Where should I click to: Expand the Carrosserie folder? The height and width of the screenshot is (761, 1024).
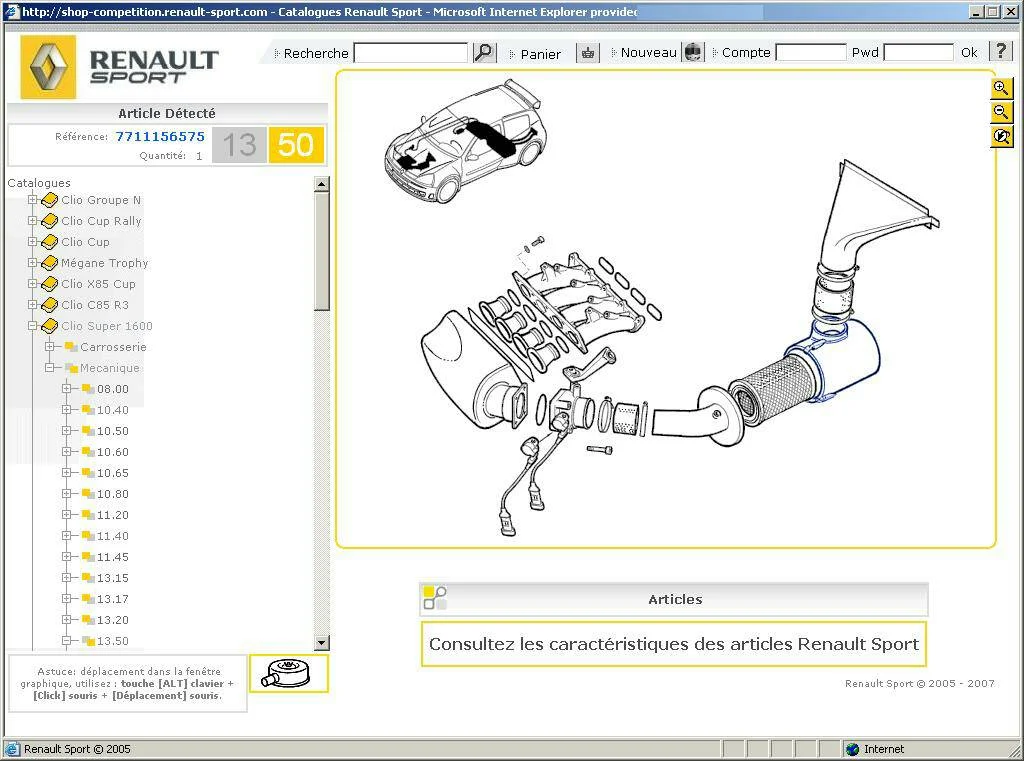tap(49, 346)
